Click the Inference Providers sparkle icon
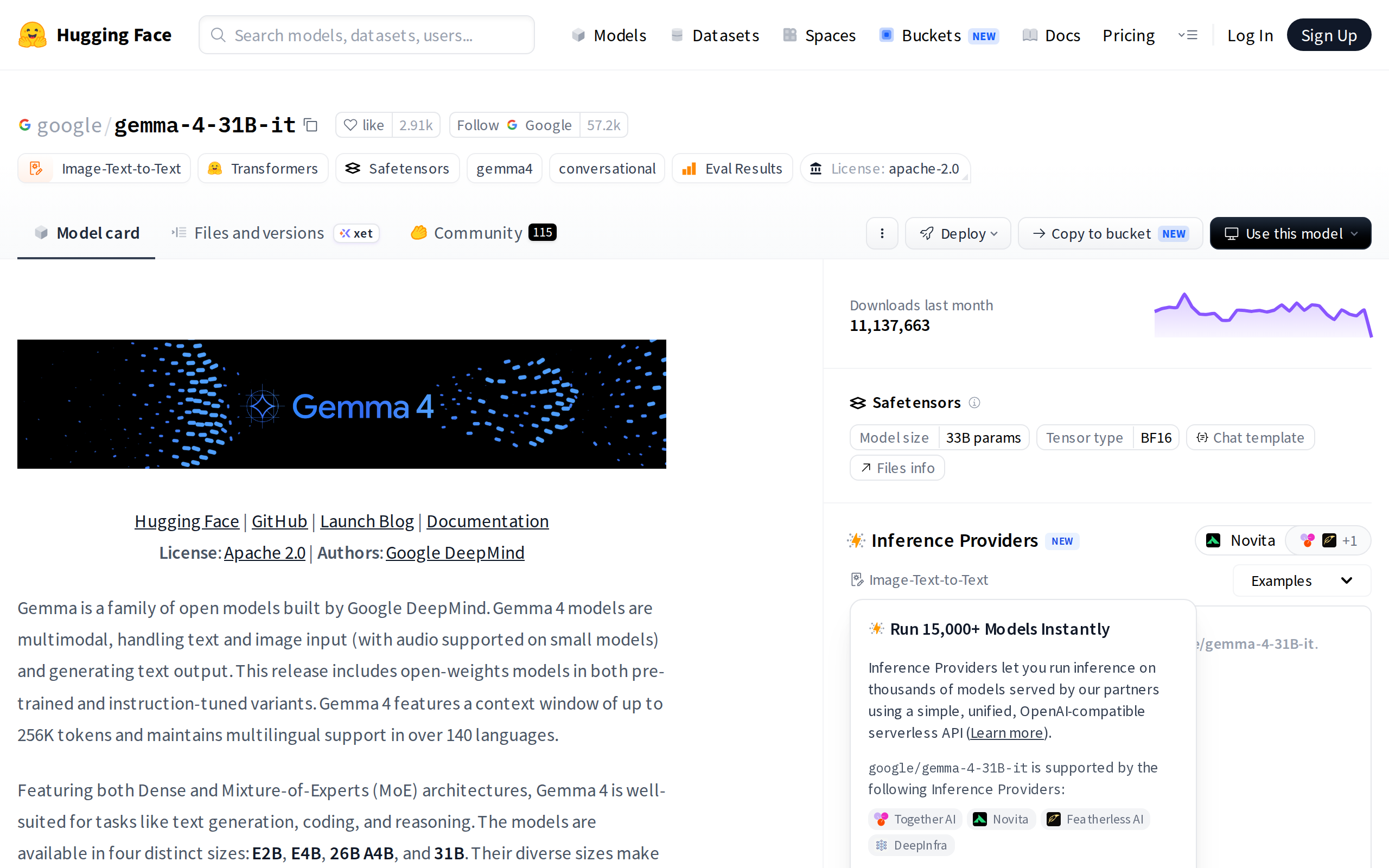Image resolution: width=1389 pixels, height=868 pixels. point(856,540)
